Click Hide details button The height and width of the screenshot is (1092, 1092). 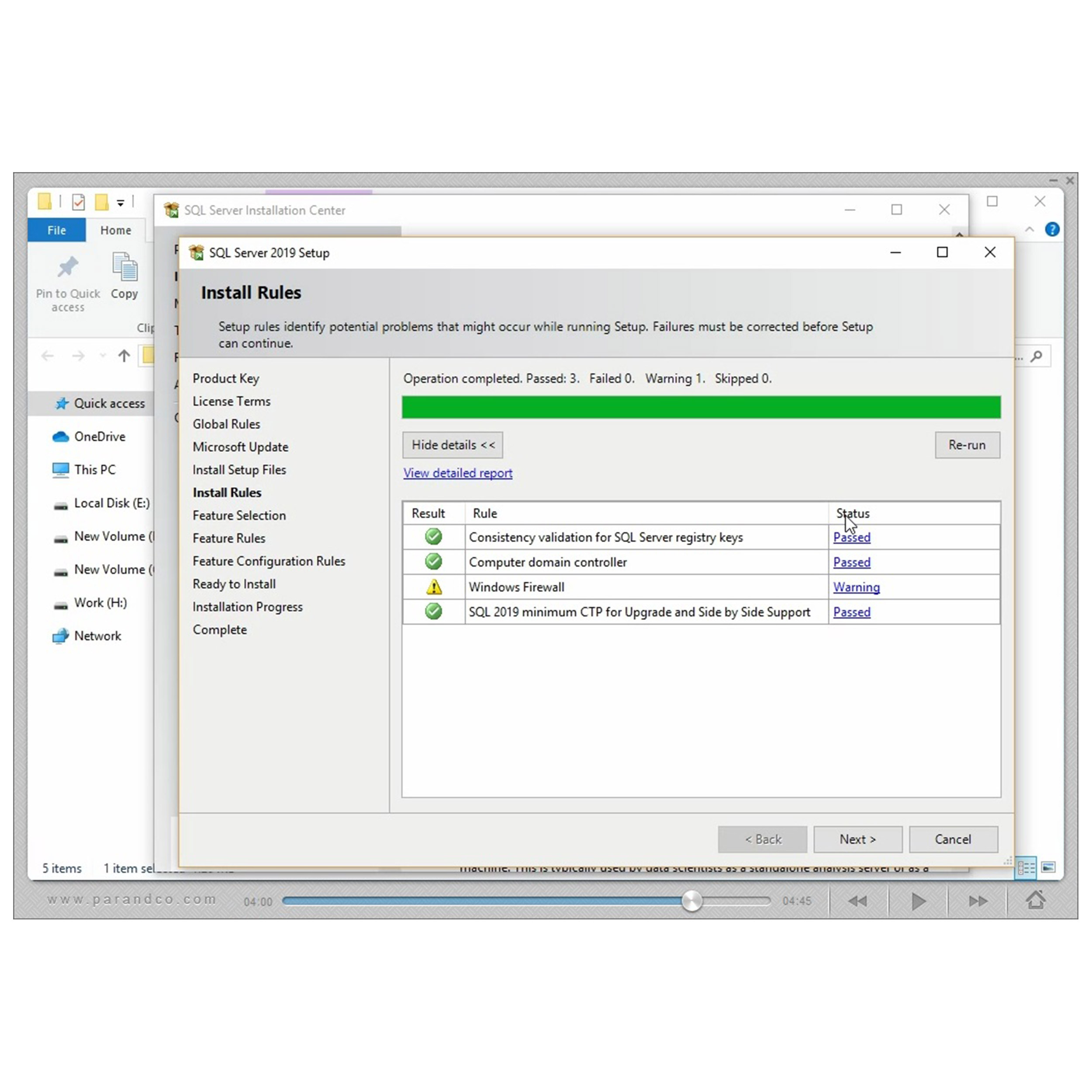[x=453, y=445]
